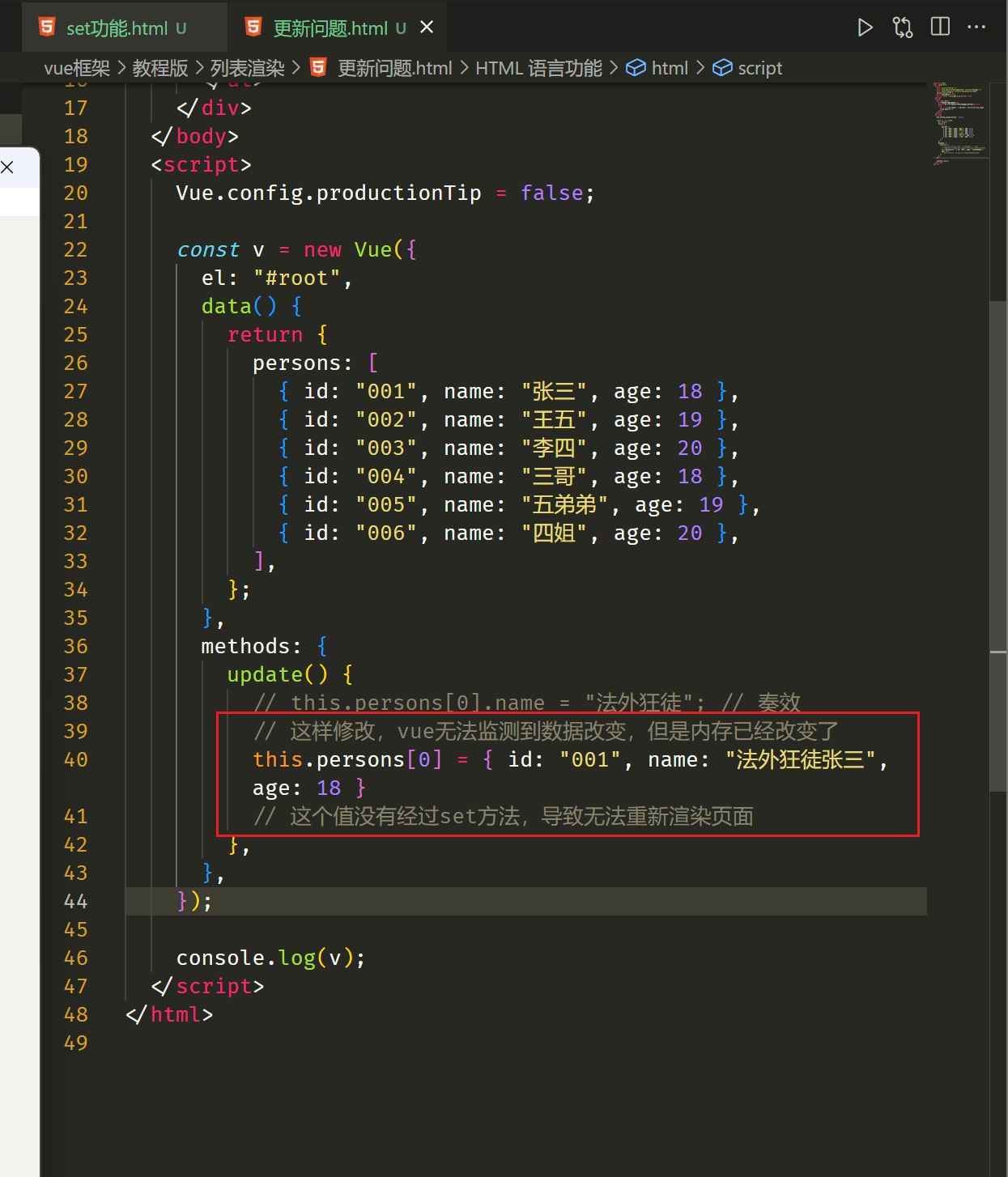Image resolution: width=1008 pixels, height=1177 pixels.
Task: Click the split editor icon
Action: pyautogui.click(x=940, y=27)
